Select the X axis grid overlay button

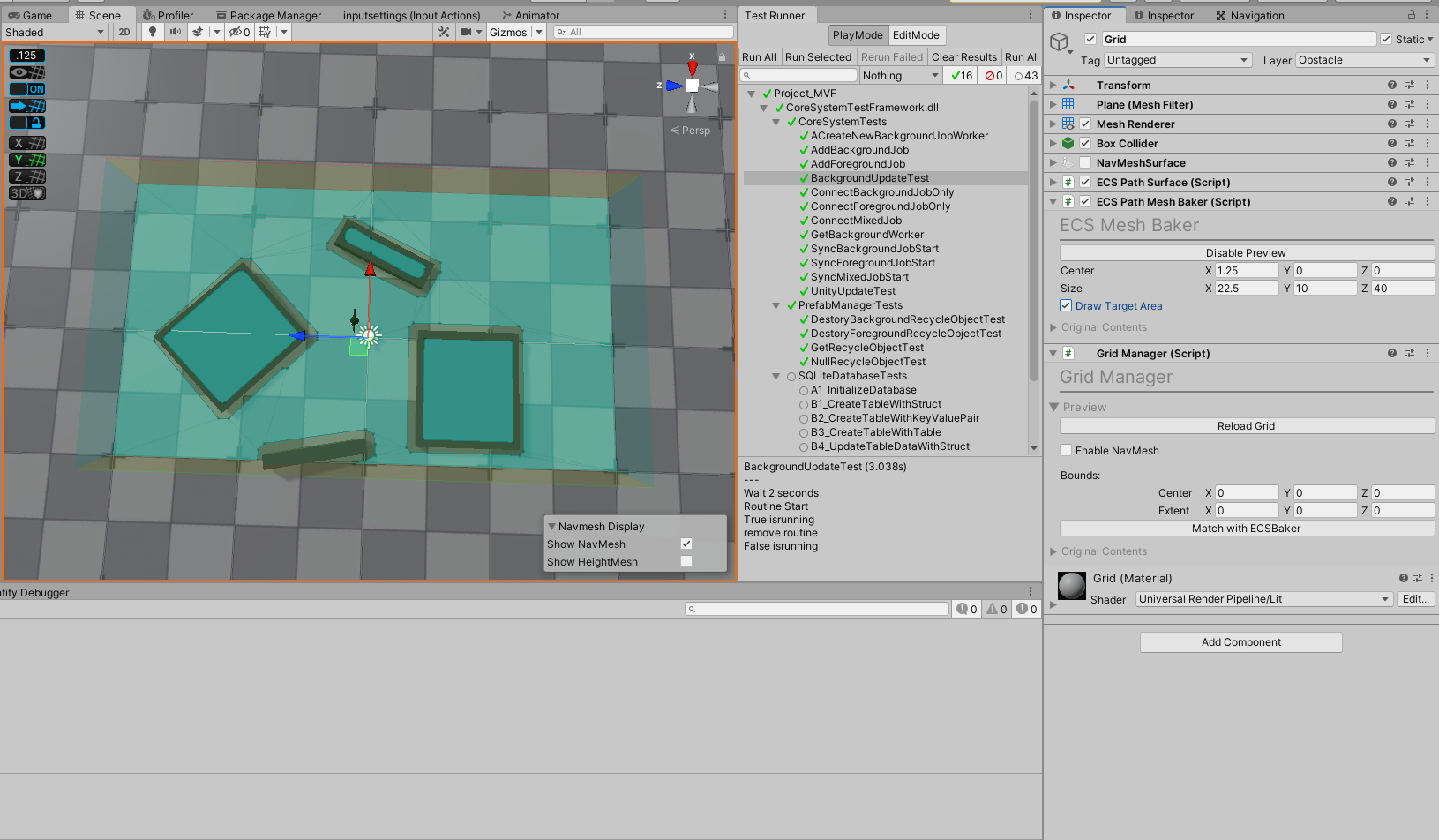(x=26, y=143)
